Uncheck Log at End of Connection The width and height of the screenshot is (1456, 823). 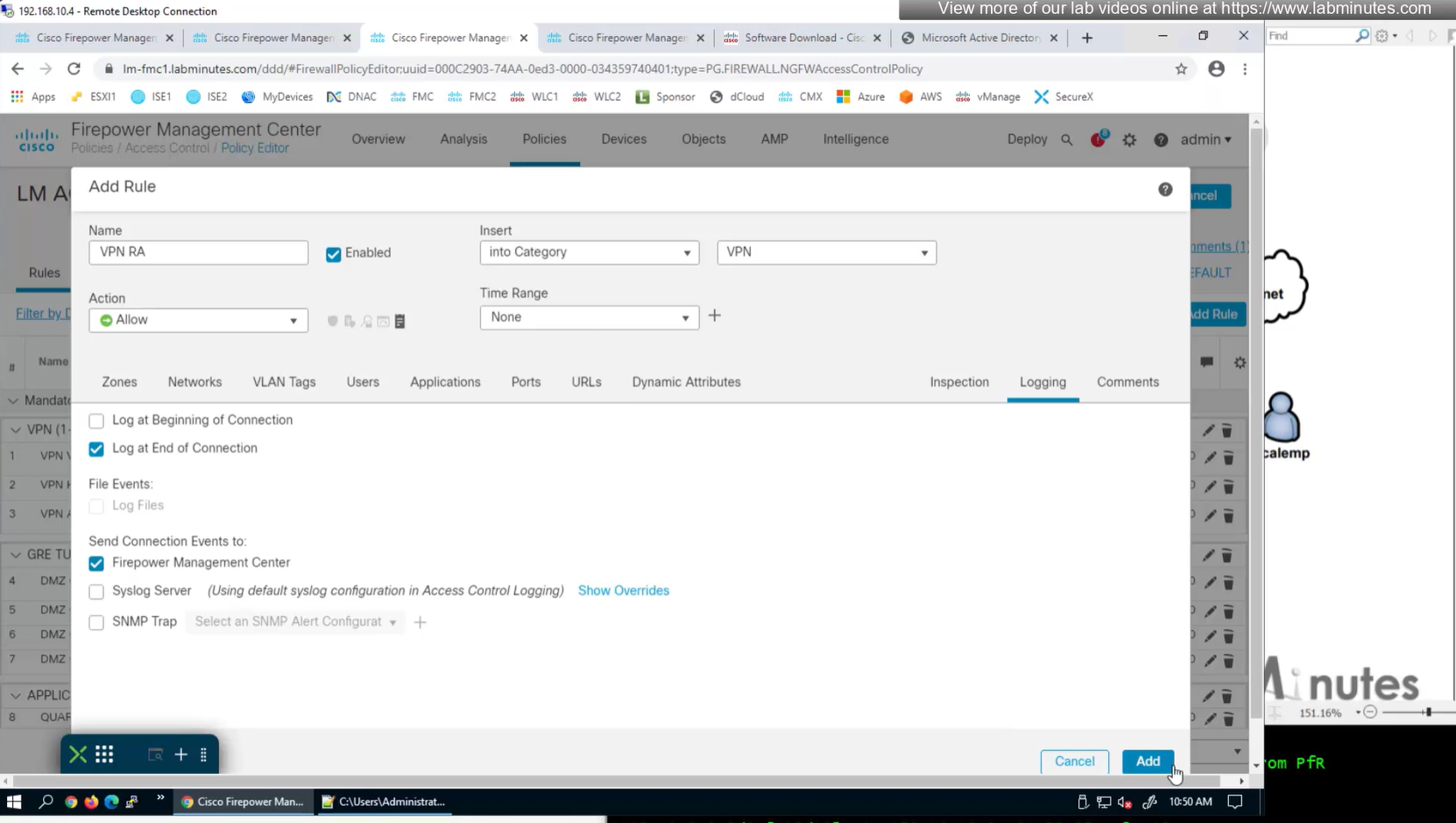96,449
